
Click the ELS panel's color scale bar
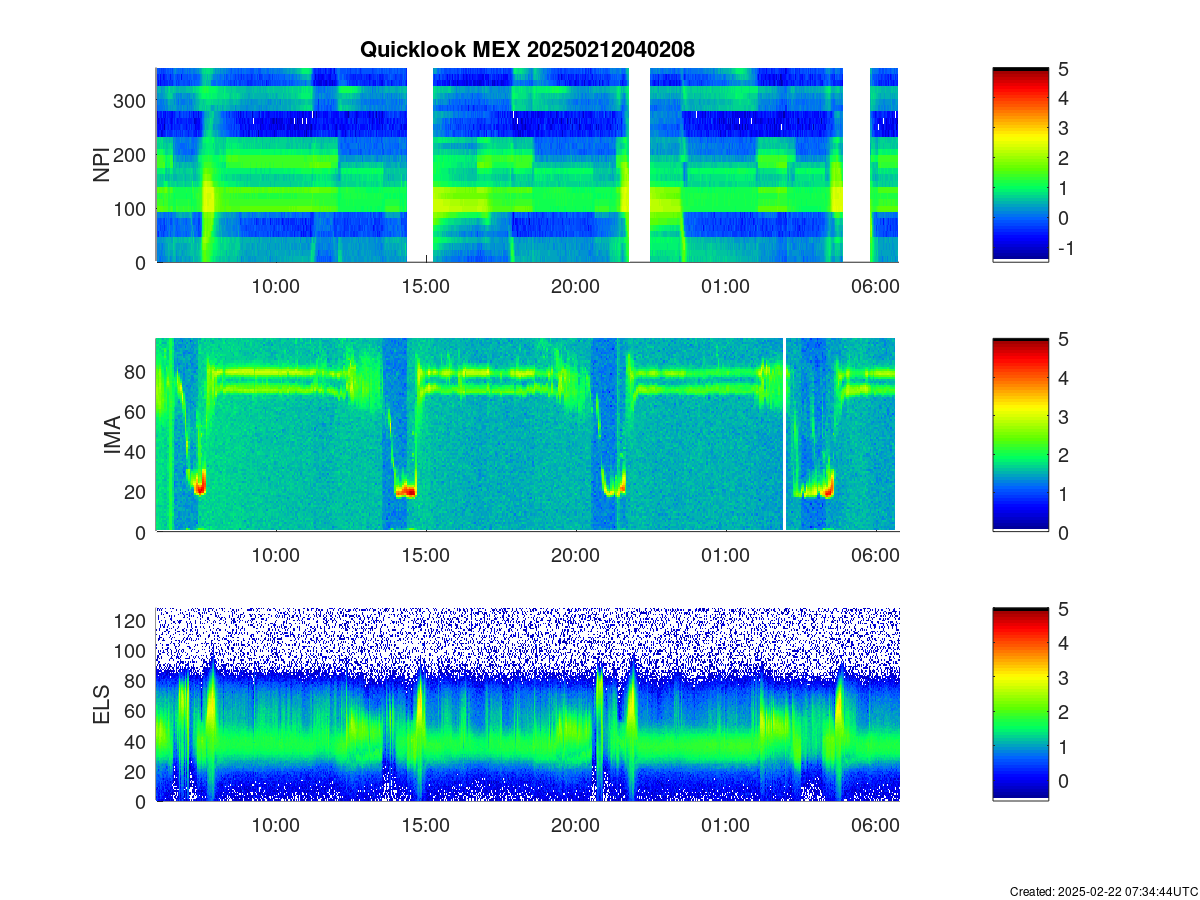[1020, 704]
